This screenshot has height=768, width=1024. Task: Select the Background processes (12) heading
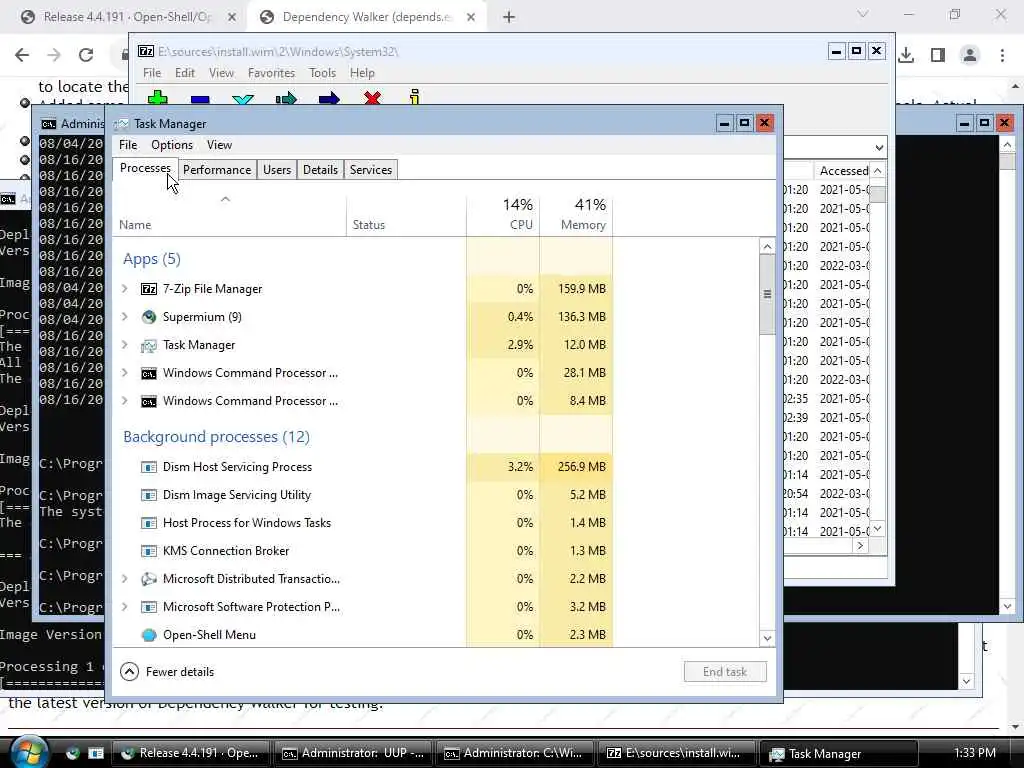tap(216, 436)
